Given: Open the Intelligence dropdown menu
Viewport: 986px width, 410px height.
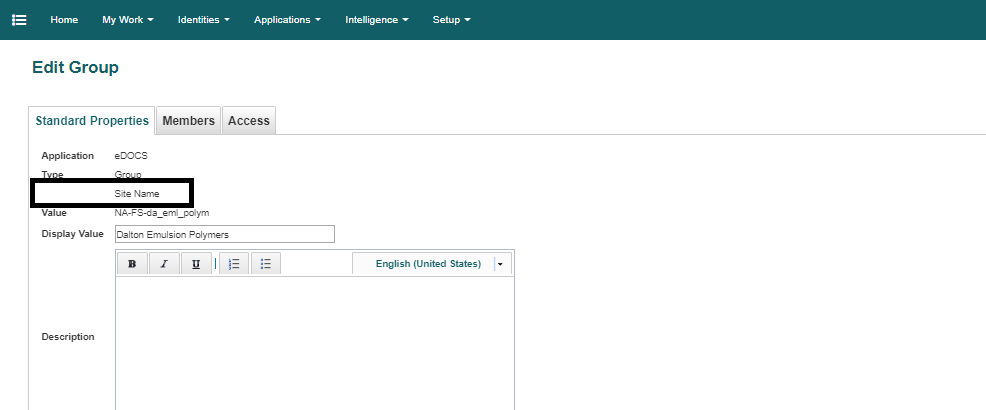Looking at the screenshot, I should tap(376, 20).
